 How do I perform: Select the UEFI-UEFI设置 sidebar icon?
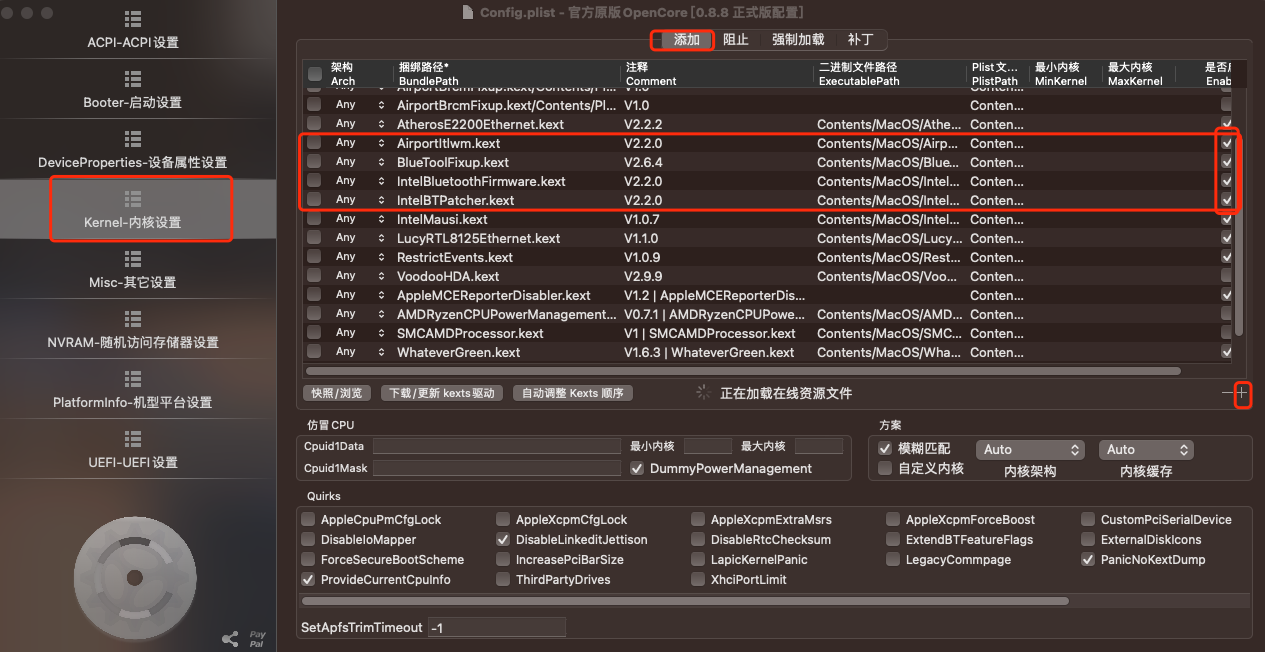[132, 439]
